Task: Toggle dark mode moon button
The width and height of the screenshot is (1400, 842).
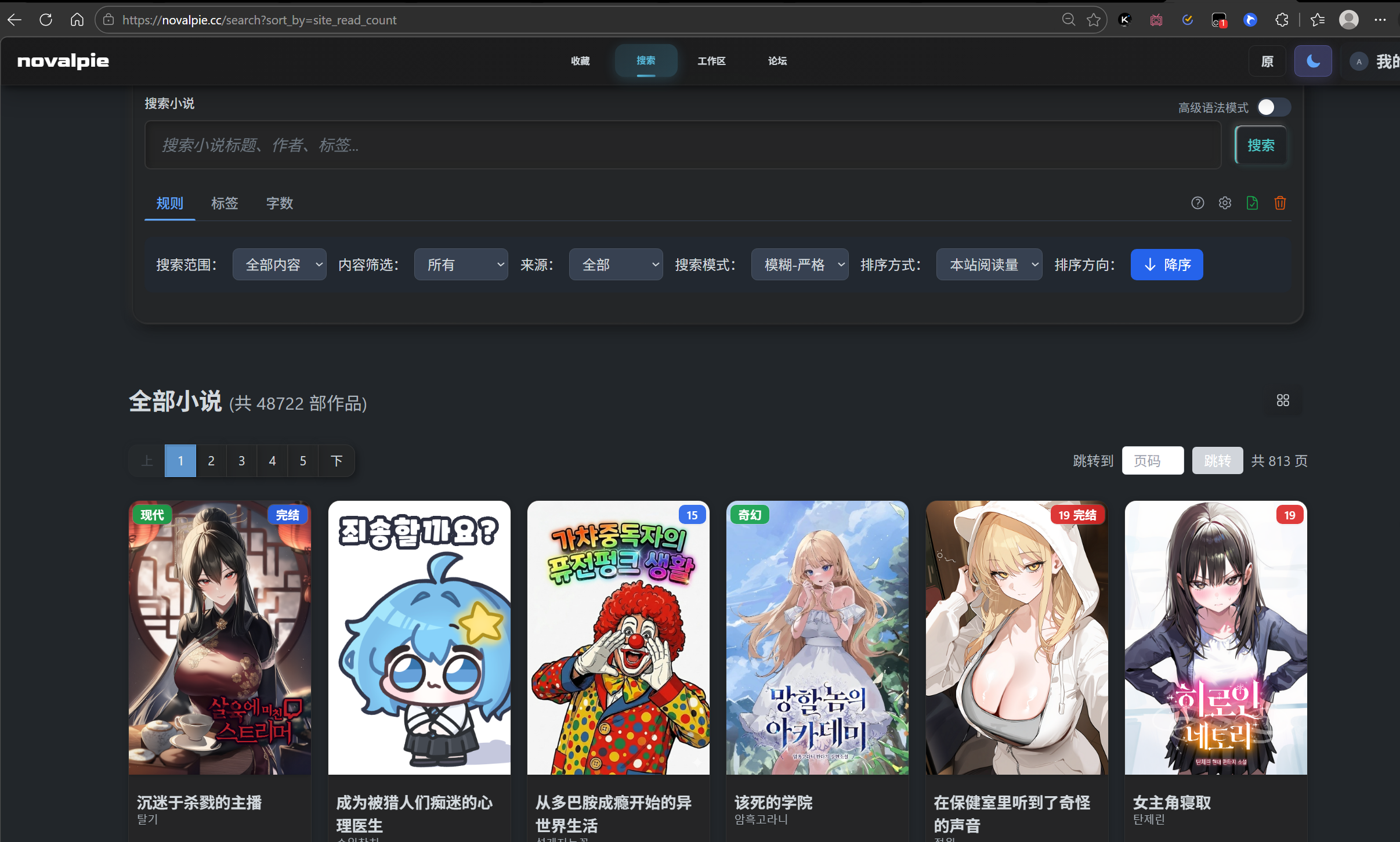Action: coord(1313,62)
